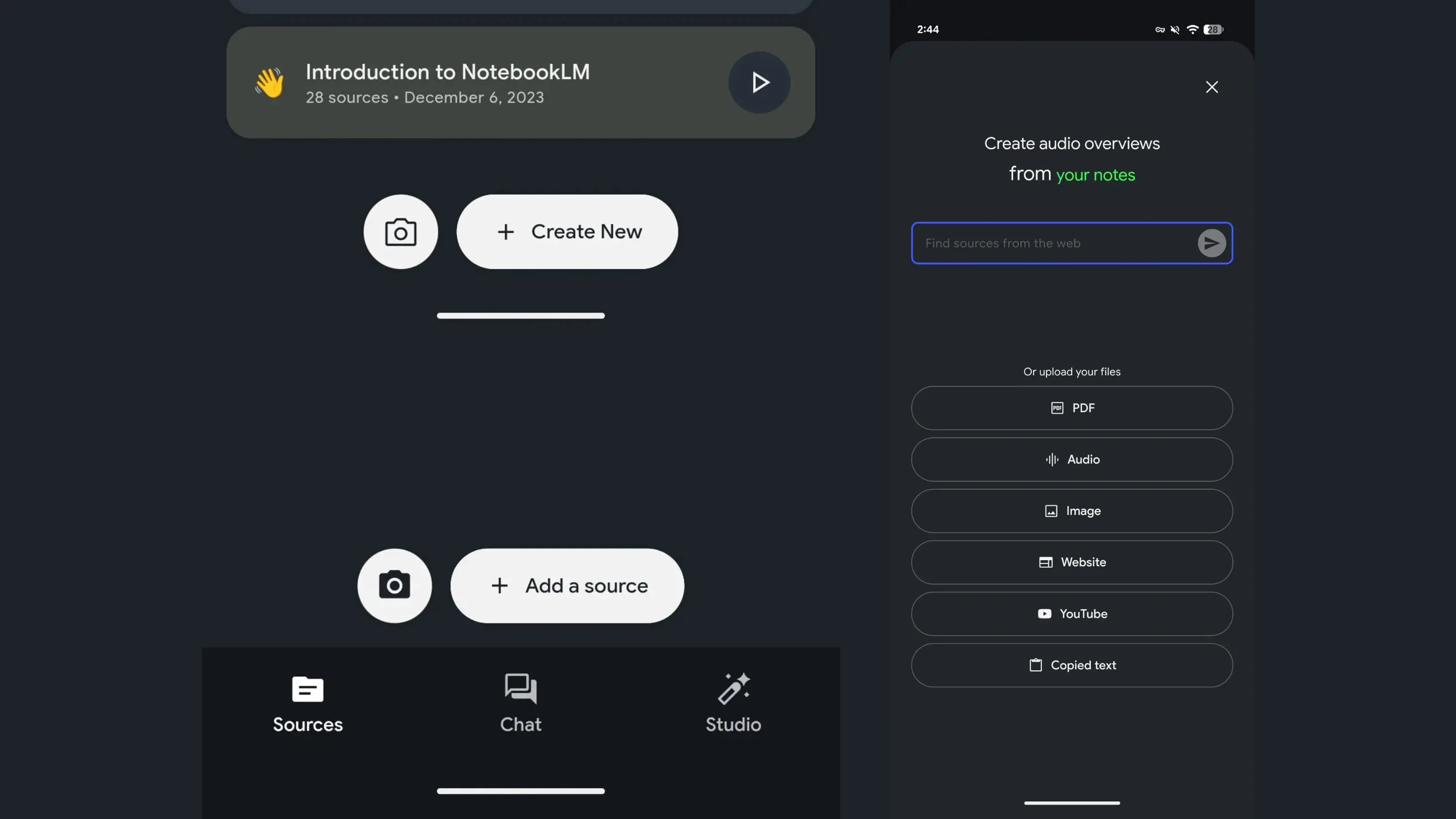This screenshot has width=1456, height=819.
Task: Pick the Copied text source option
Action: pyautogui.click(x=1072, y=665)
